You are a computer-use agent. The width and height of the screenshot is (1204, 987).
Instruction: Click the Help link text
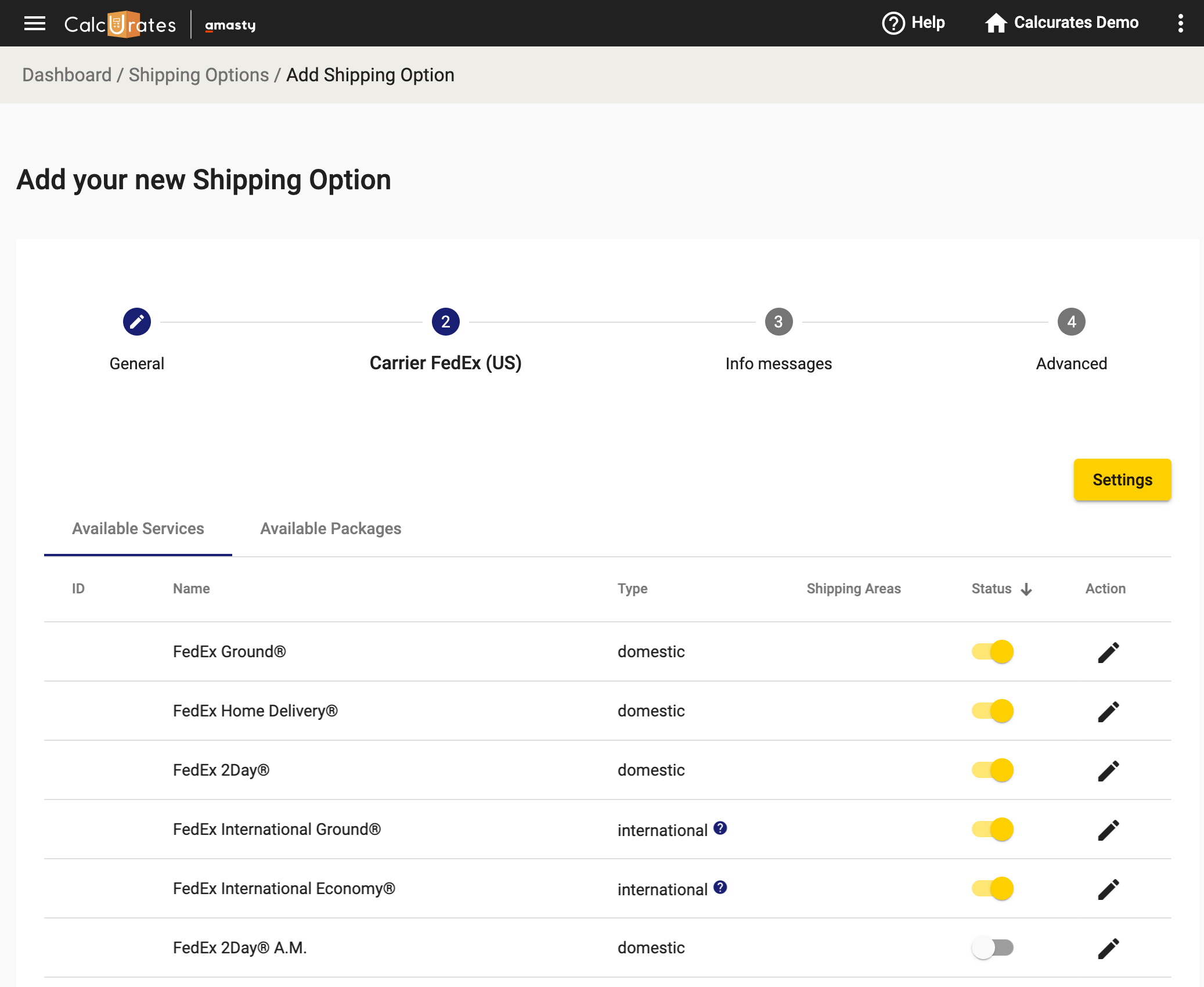(928, 23)
